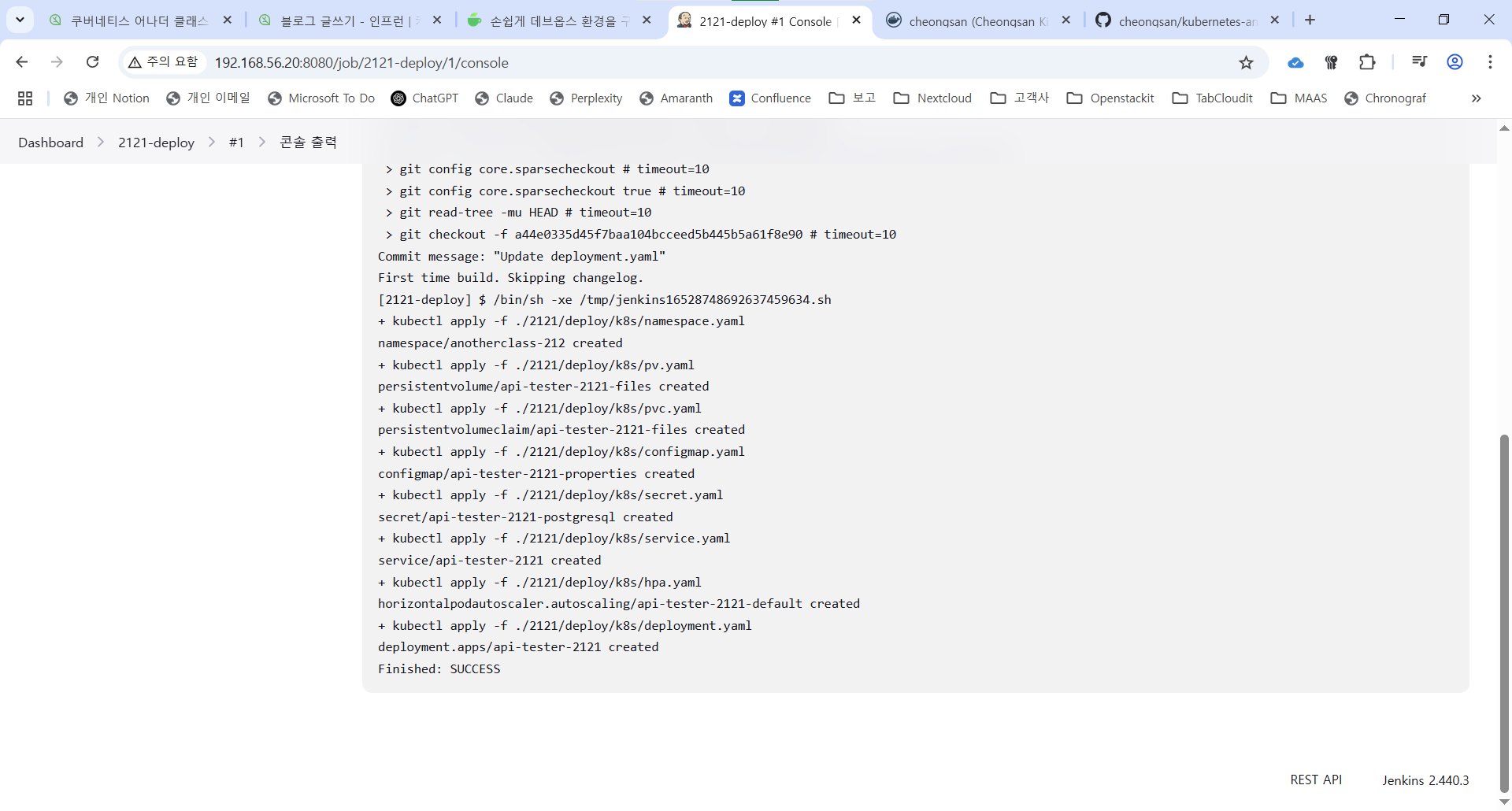1512x811 pixels.
Task: Show hidden bookmarks with the double chevron
Action: (x=1477, y=98)
